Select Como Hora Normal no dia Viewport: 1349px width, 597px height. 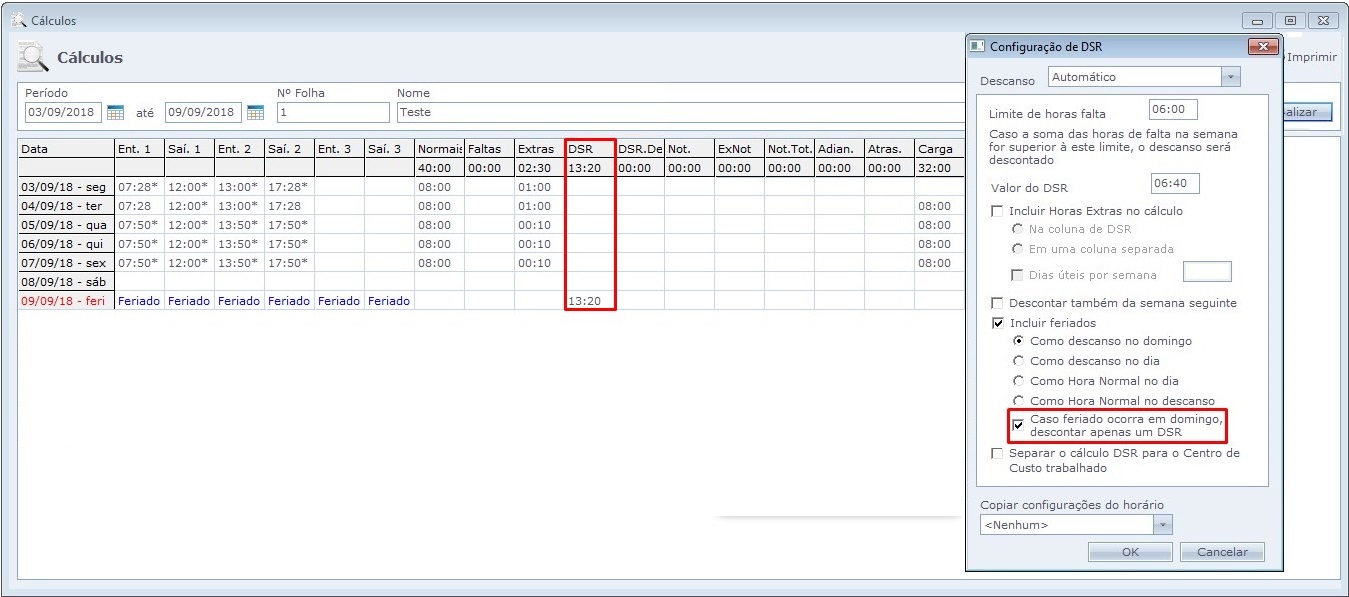(x=1019, y=381)
